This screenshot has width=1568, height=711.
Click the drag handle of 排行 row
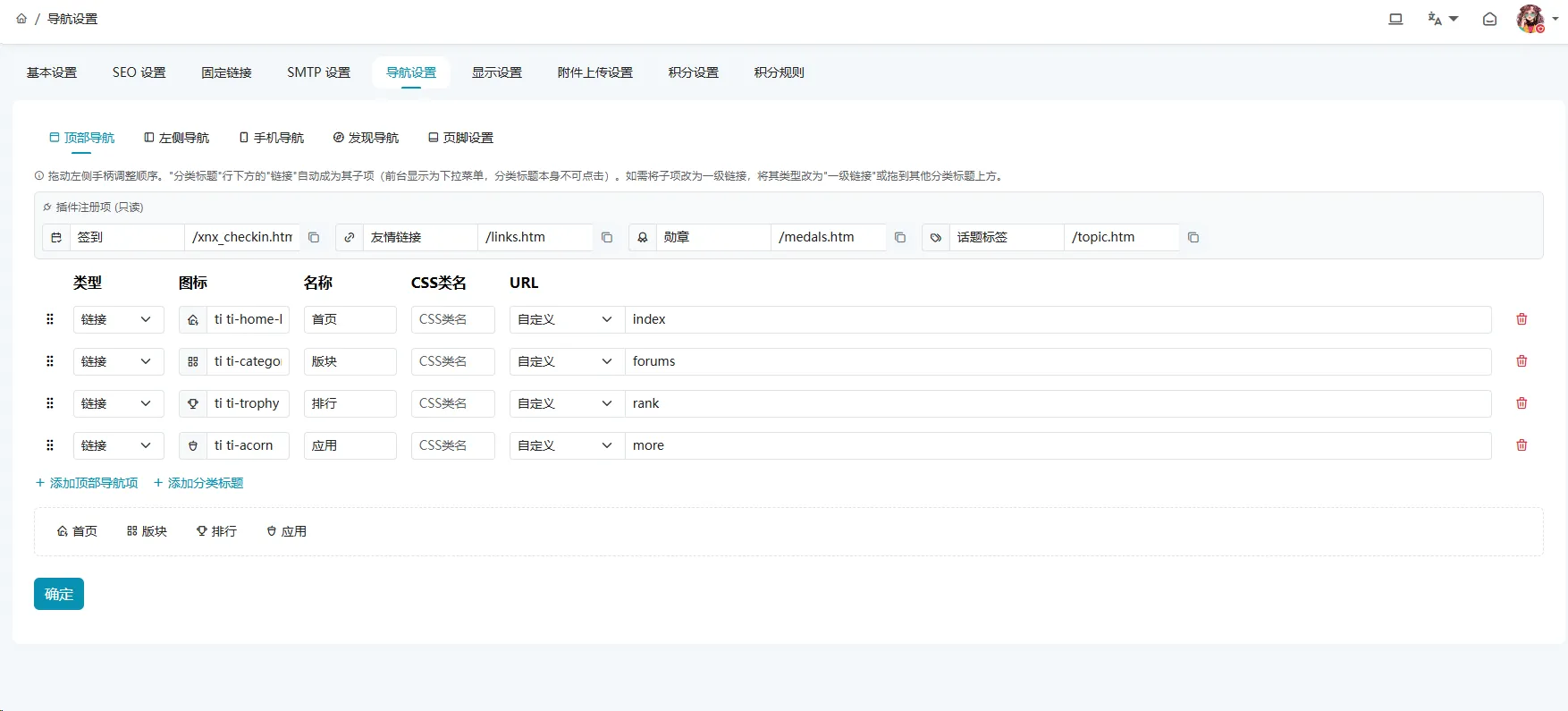click(x=50, y=403)
